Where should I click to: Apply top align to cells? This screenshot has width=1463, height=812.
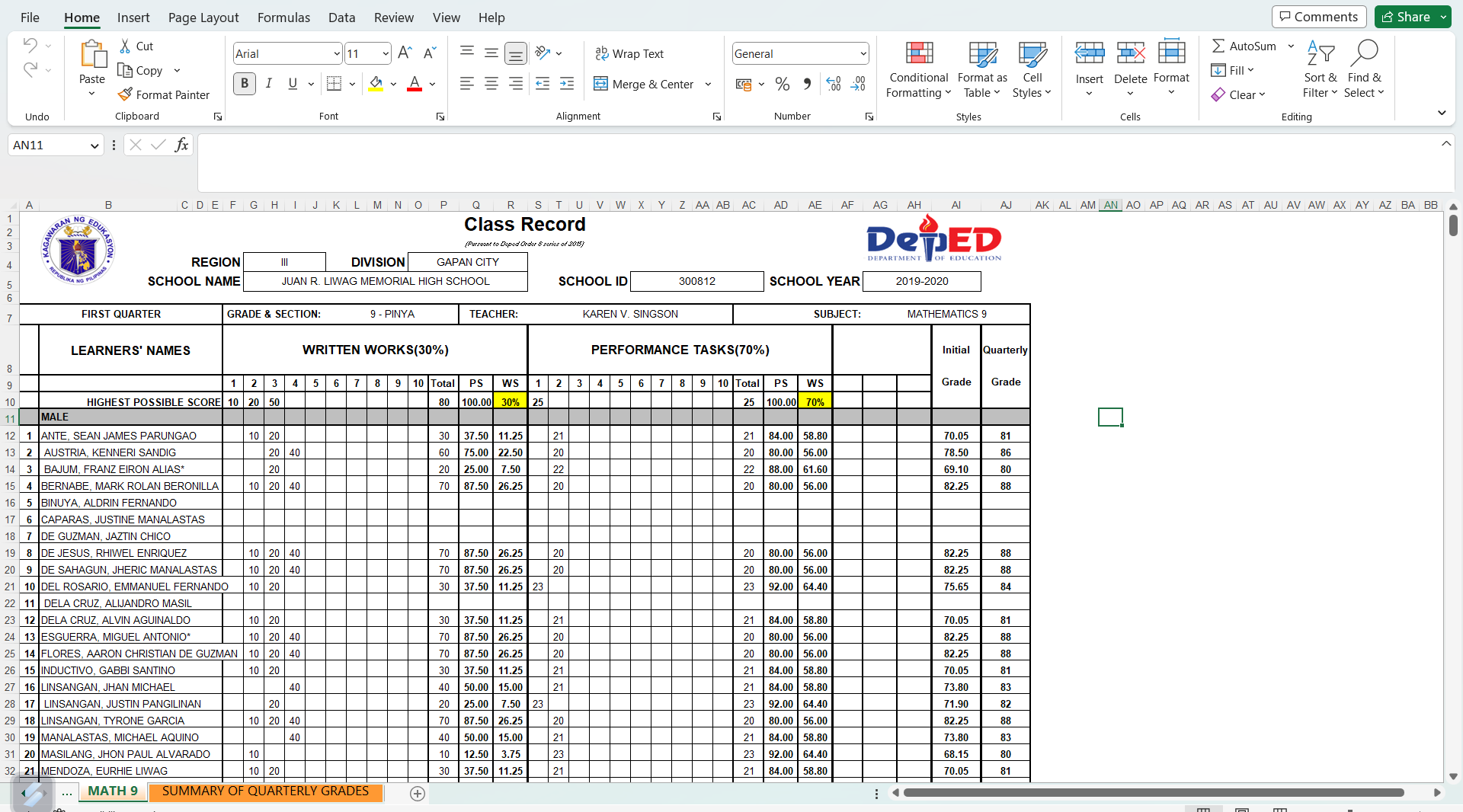(467, 53)
